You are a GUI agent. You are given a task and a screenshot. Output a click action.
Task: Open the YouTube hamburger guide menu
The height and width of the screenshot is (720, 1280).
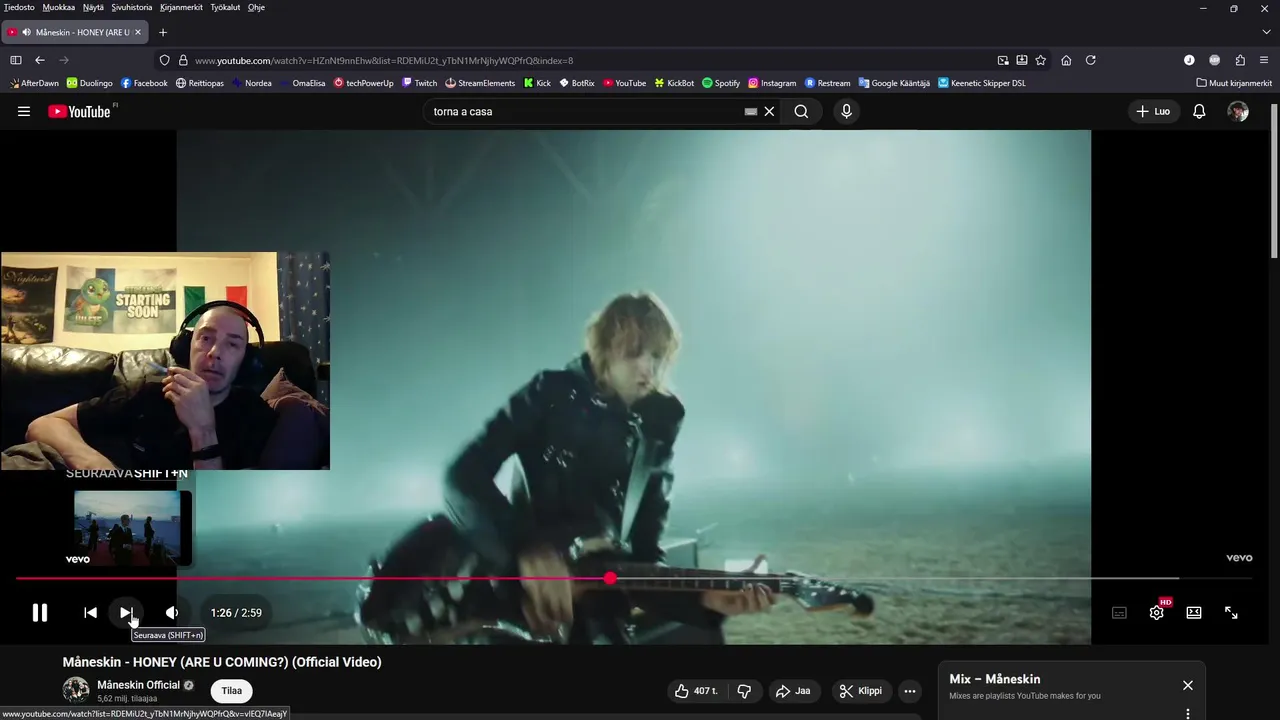24,111
